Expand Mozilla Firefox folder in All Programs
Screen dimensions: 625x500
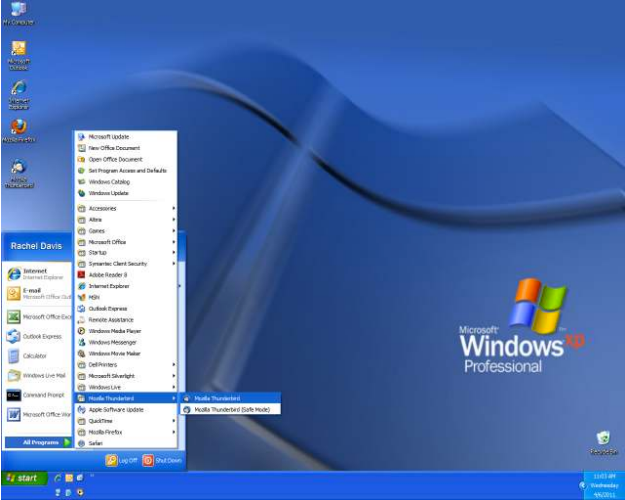coord(126,432)
